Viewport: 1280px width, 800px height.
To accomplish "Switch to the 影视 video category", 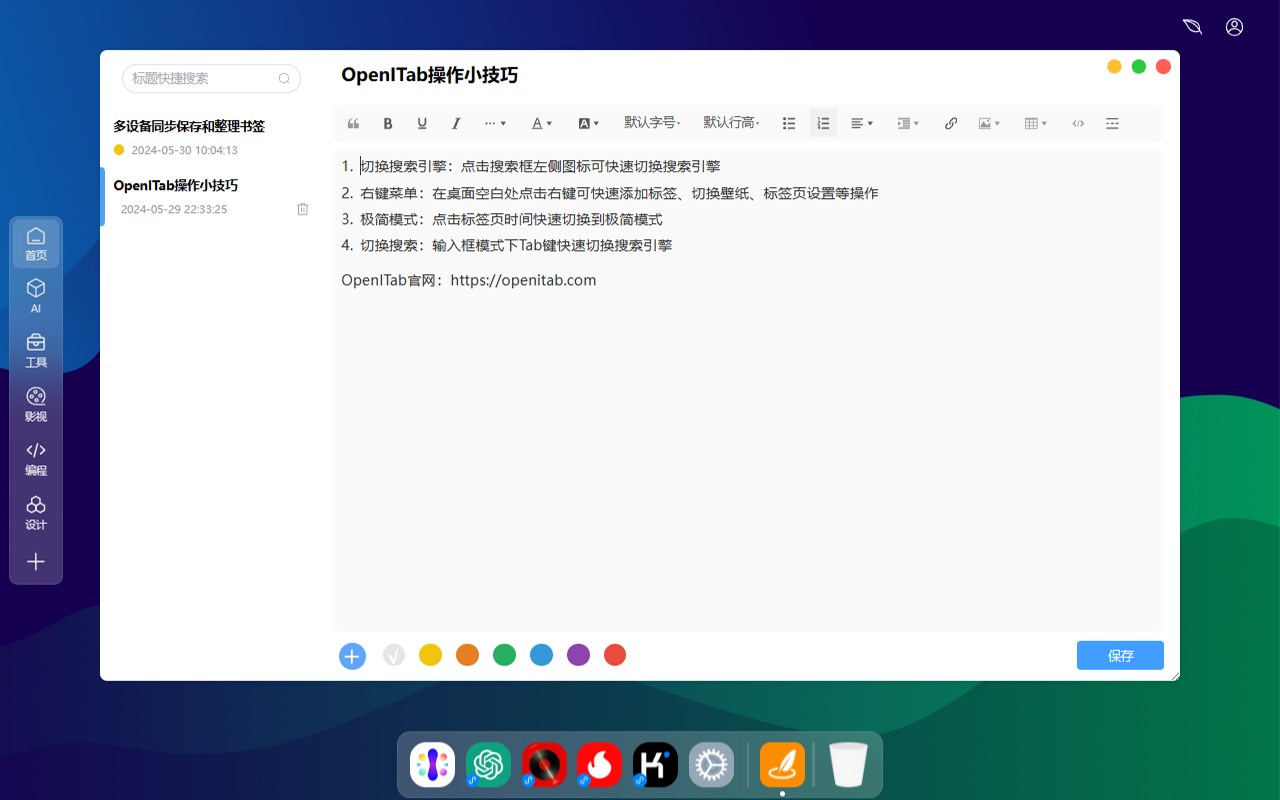I will 36,404.
